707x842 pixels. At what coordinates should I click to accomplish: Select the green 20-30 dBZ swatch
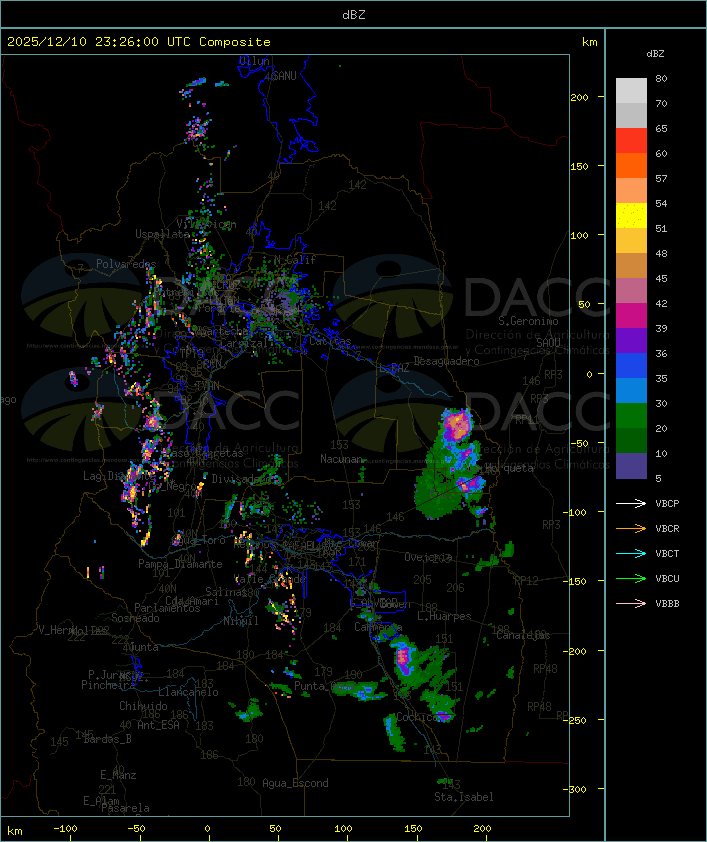pos(631,415)
